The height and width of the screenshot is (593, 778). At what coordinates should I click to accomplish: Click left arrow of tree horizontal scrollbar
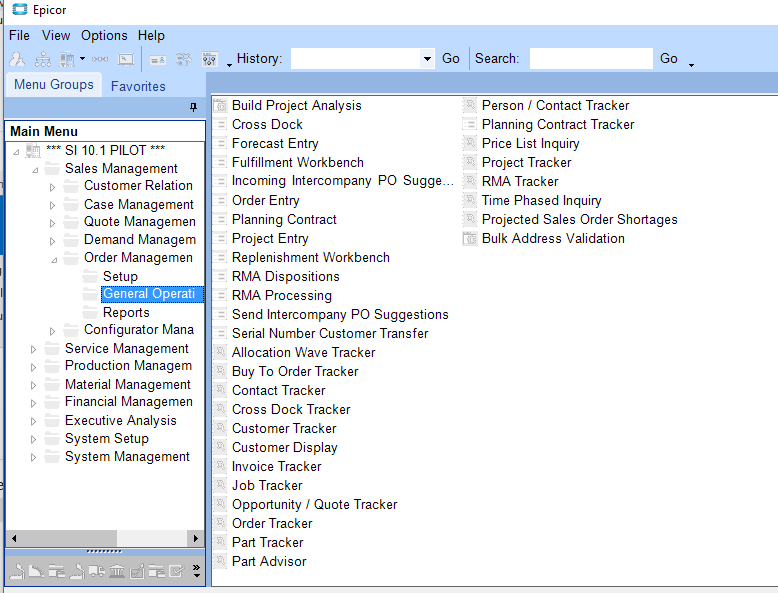point(14,538)
